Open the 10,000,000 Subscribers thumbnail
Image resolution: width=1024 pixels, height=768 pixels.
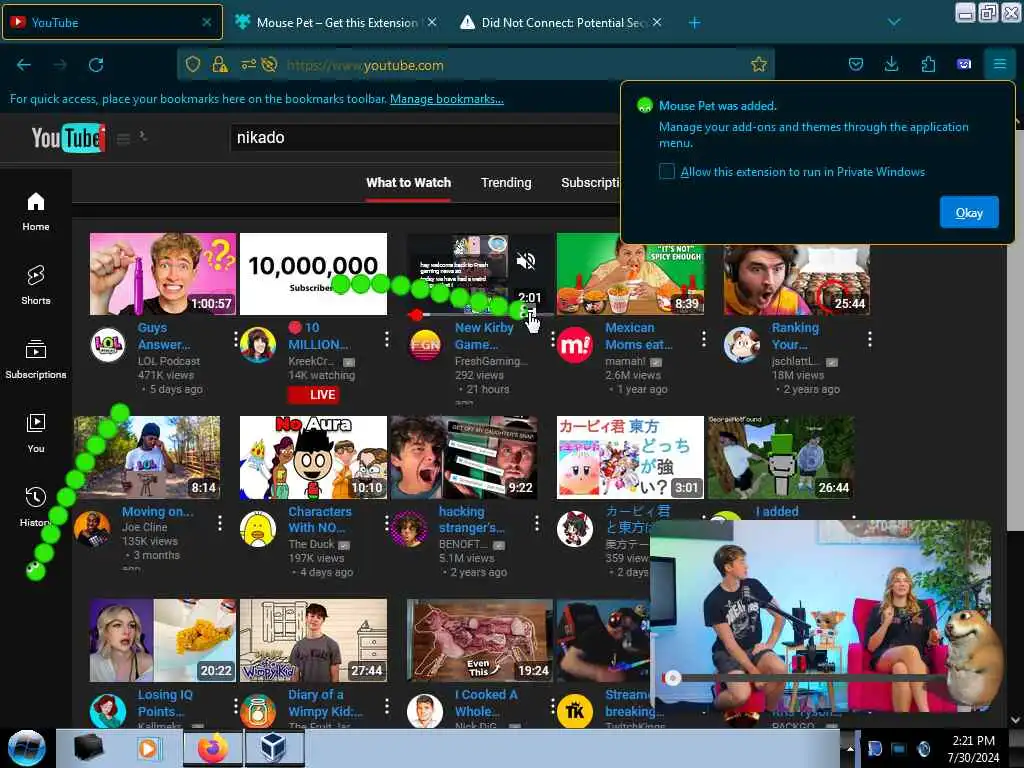point(313,274)
